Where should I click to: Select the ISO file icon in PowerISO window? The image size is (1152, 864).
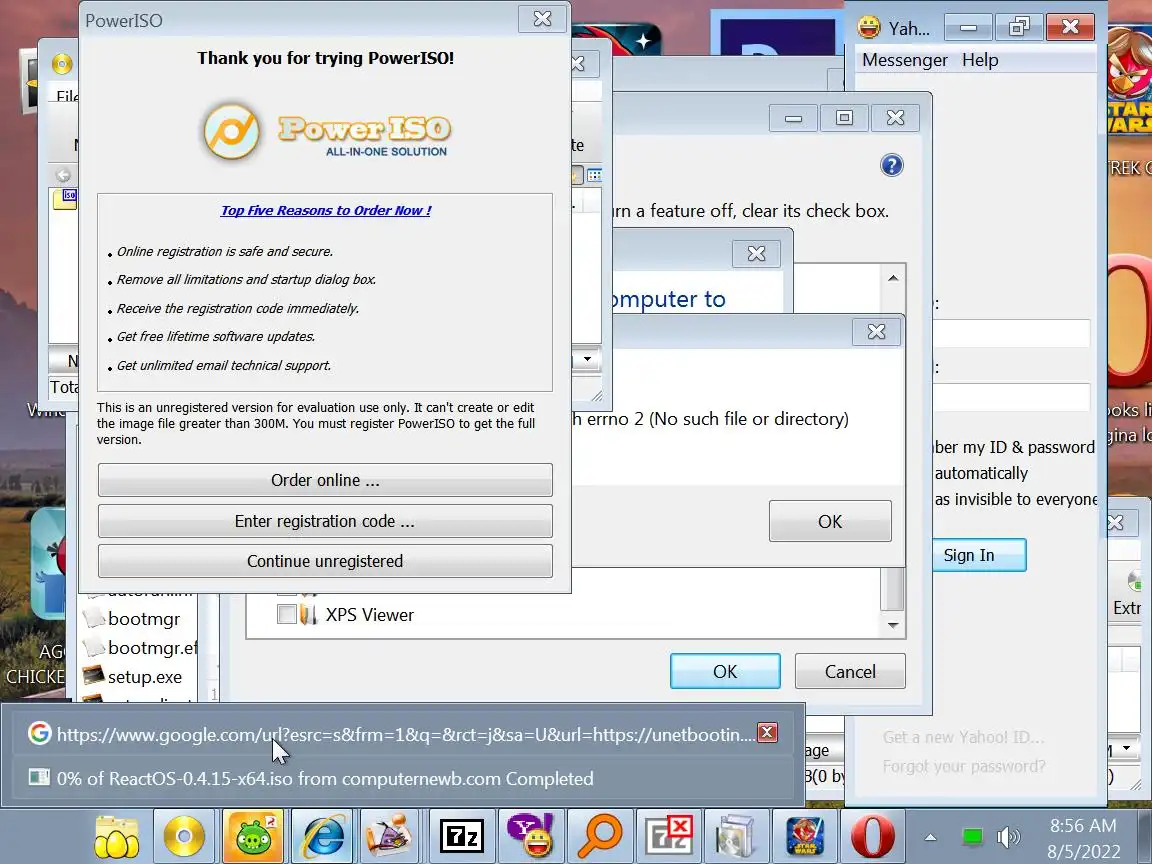pos(65,199)
